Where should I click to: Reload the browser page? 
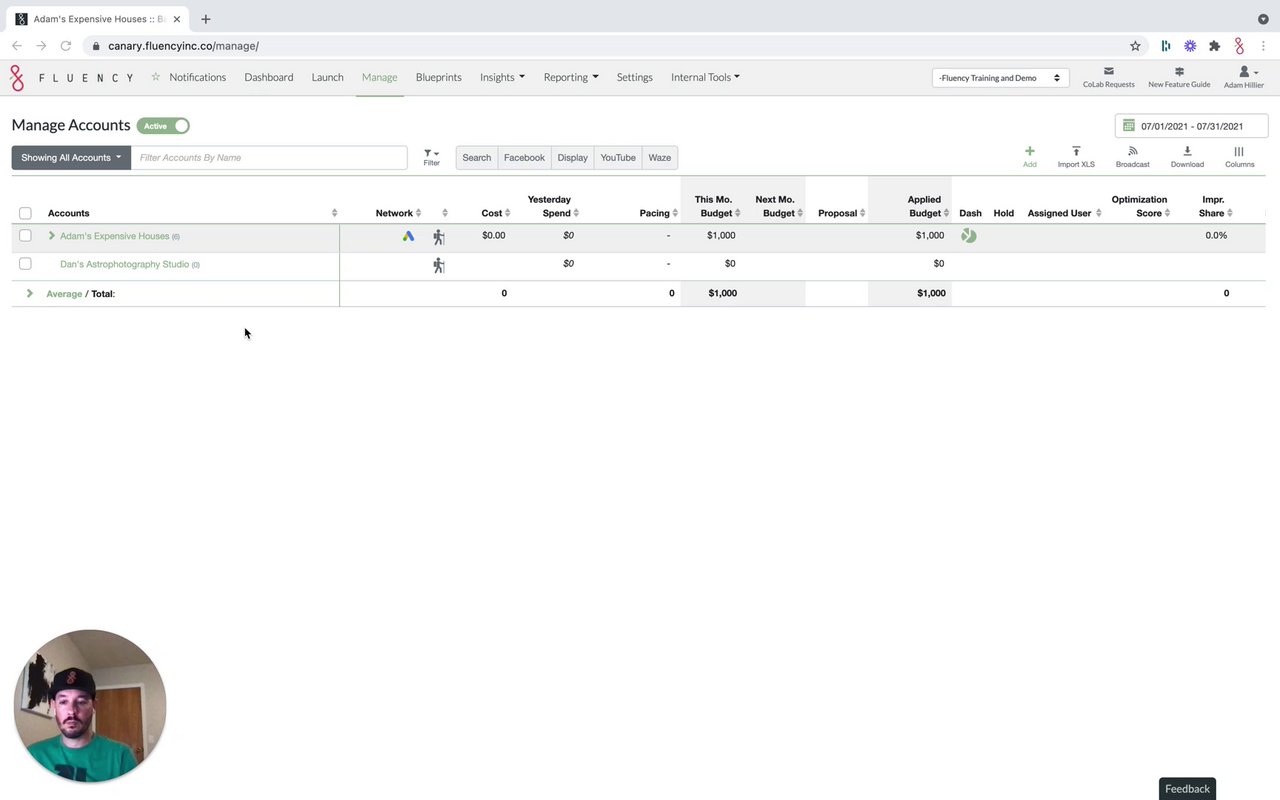click(66, 46)
